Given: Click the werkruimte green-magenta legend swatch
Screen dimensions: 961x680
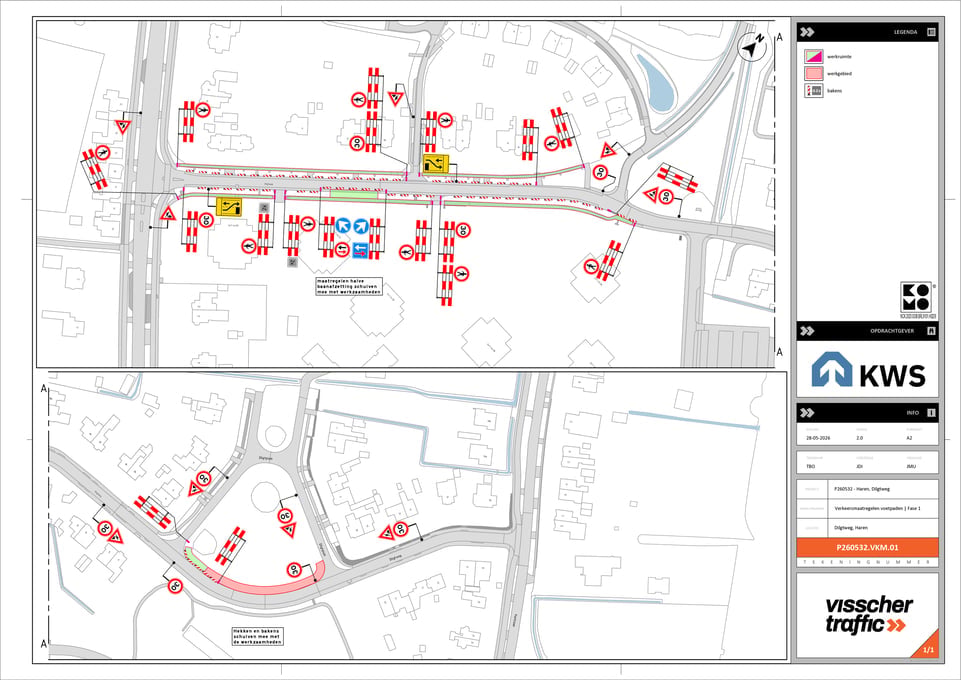Looking at the screenshot, I should tap(814, 56).
